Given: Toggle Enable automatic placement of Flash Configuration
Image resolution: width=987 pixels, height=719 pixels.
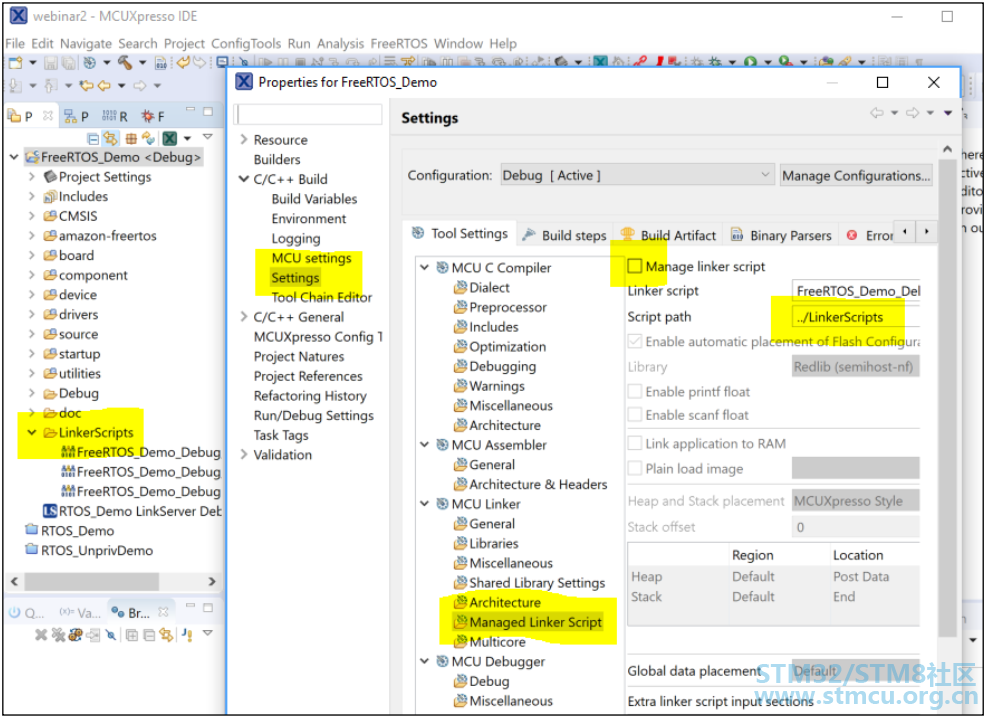Looking at the screenshot, I should point(634,342).
